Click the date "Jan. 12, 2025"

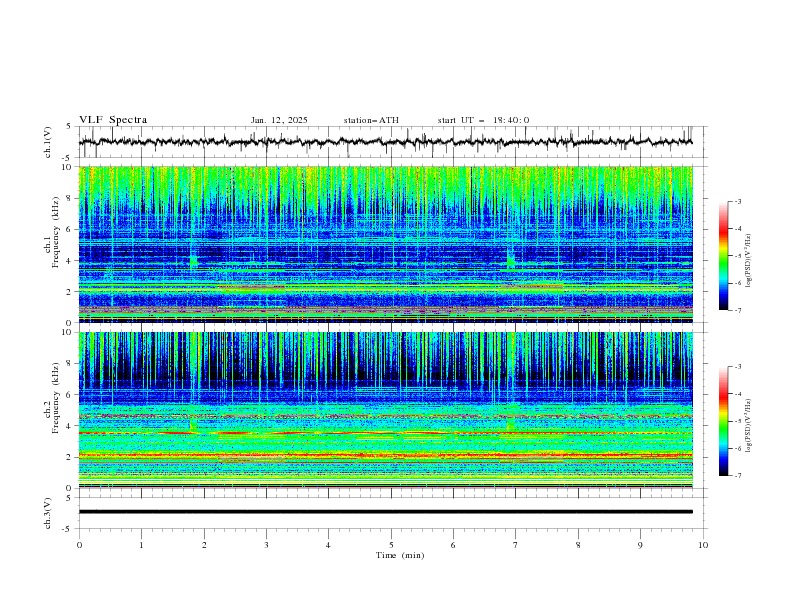[x=279, y=120]
